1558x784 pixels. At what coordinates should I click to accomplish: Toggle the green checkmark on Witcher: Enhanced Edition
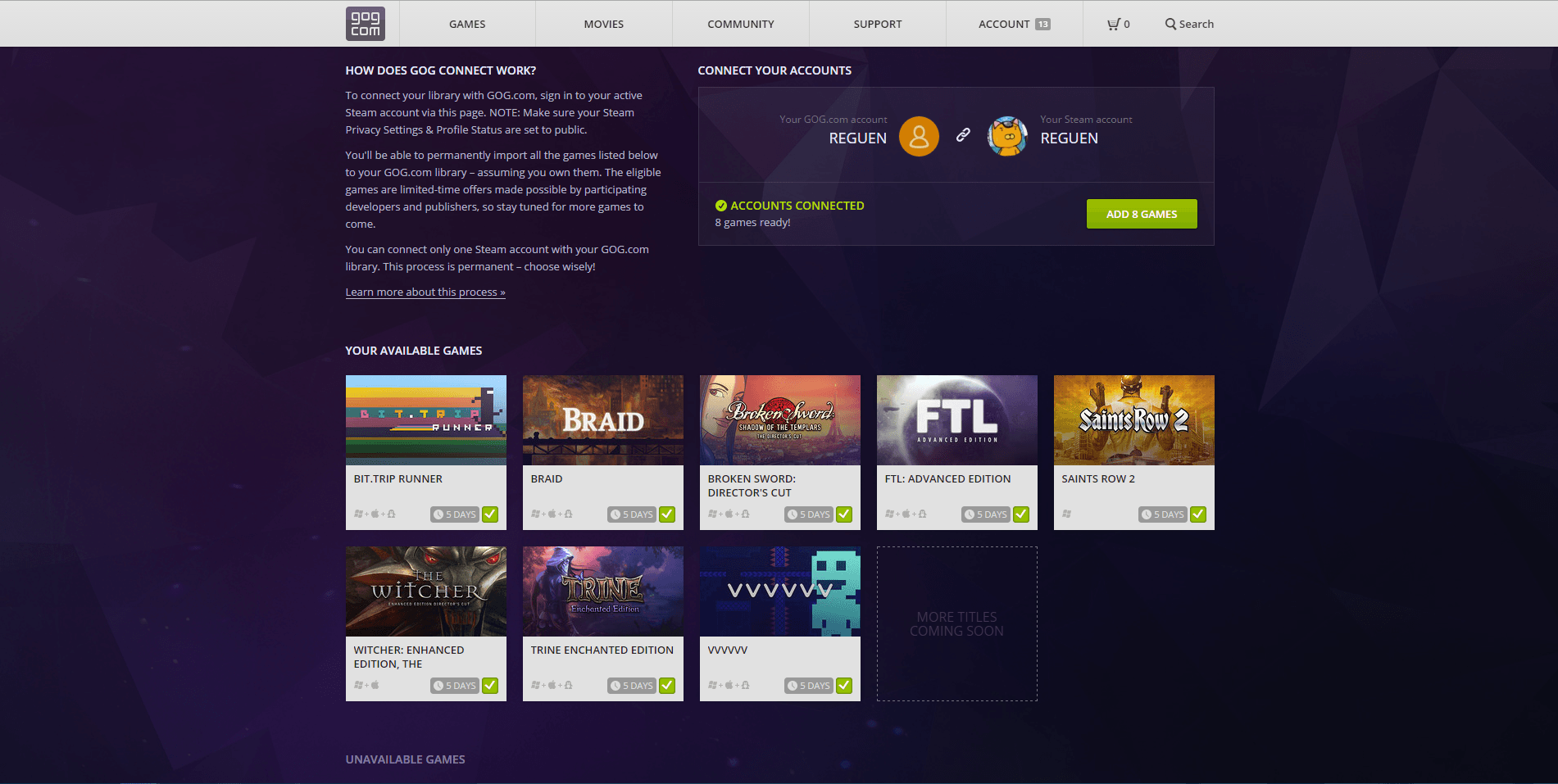click(490, 686)
